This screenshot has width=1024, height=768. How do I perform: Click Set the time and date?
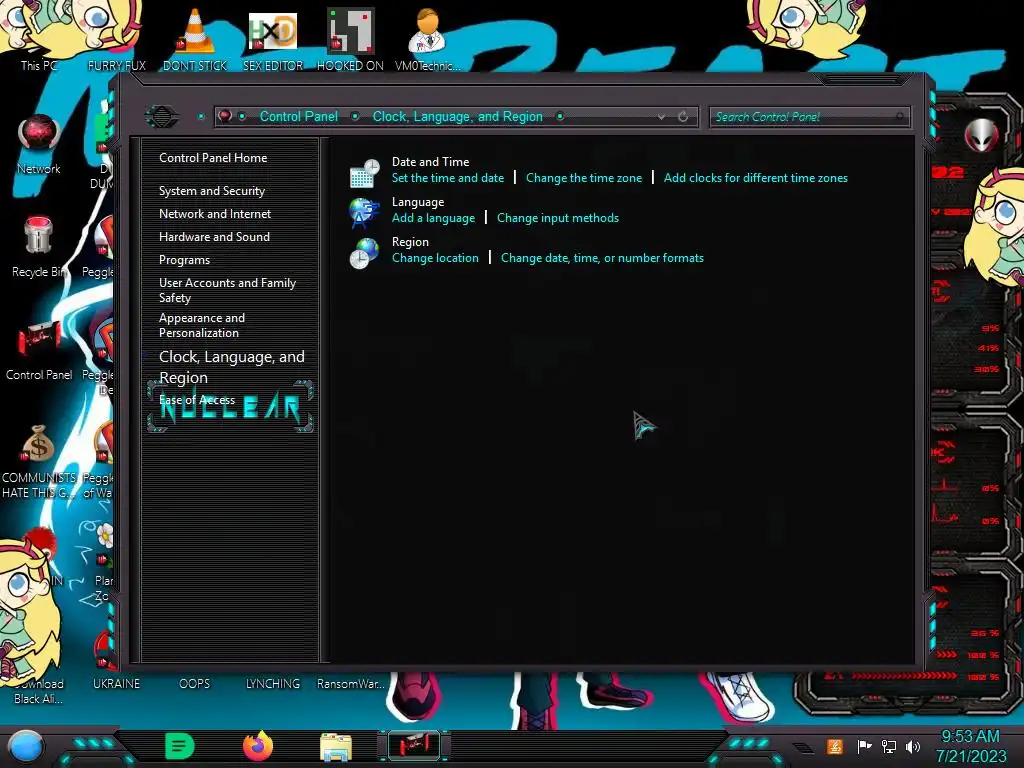pos(448,178)
